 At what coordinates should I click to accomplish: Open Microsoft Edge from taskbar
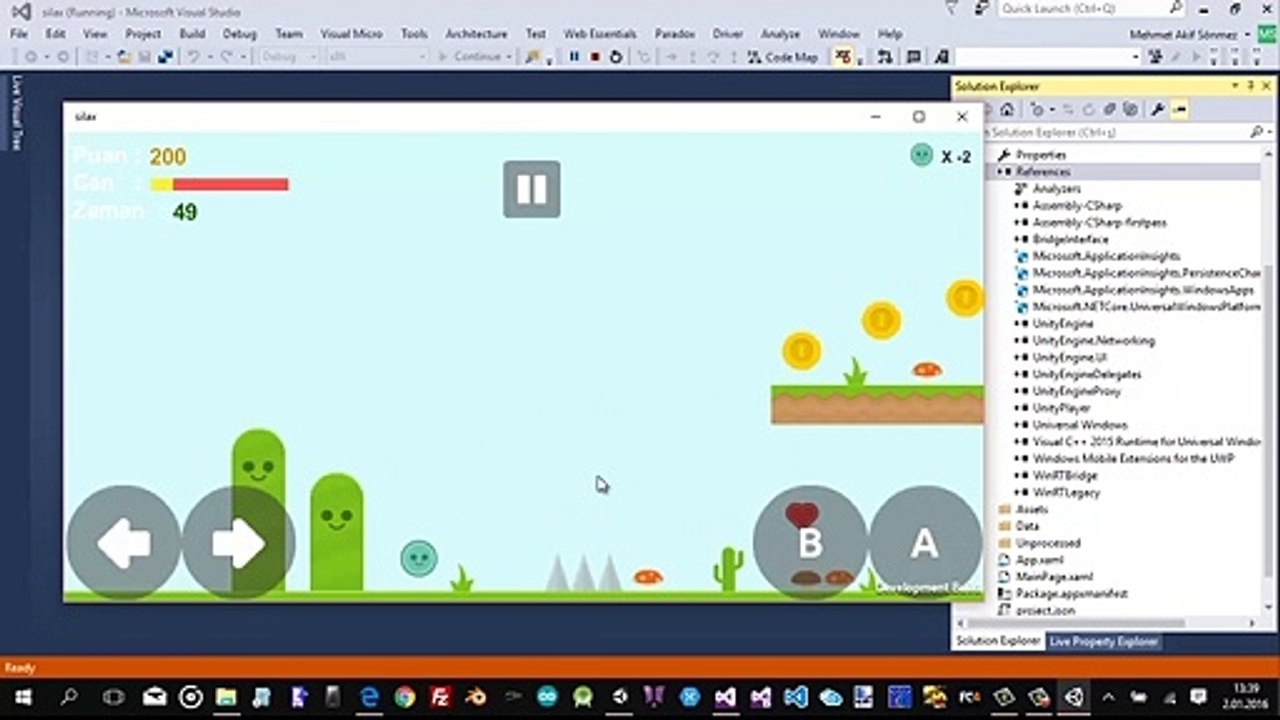tap(369, 697)
